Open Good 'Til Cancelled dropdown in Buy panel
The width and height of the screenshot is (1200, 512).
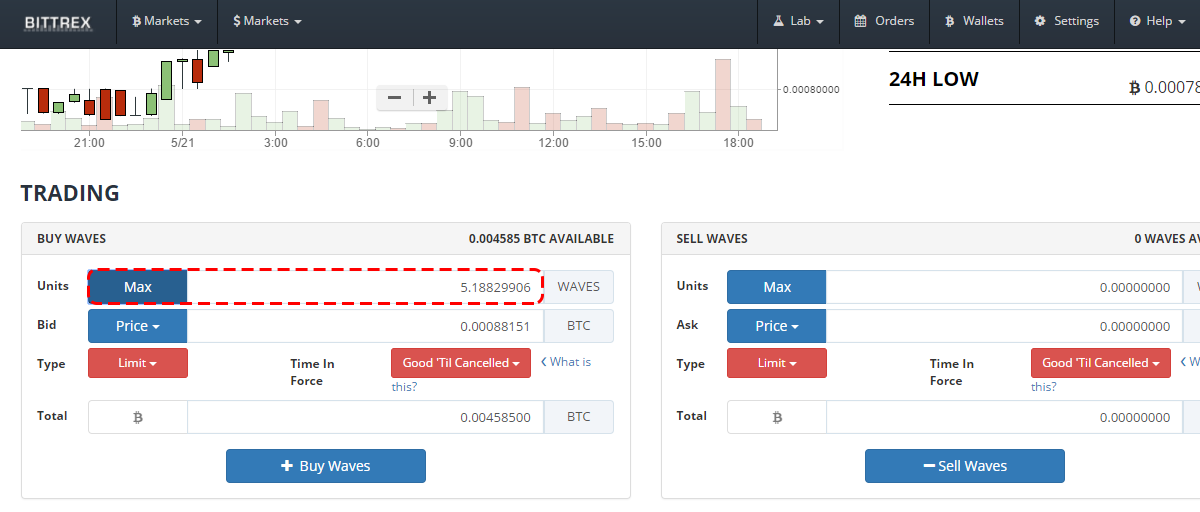click(461, 363)
